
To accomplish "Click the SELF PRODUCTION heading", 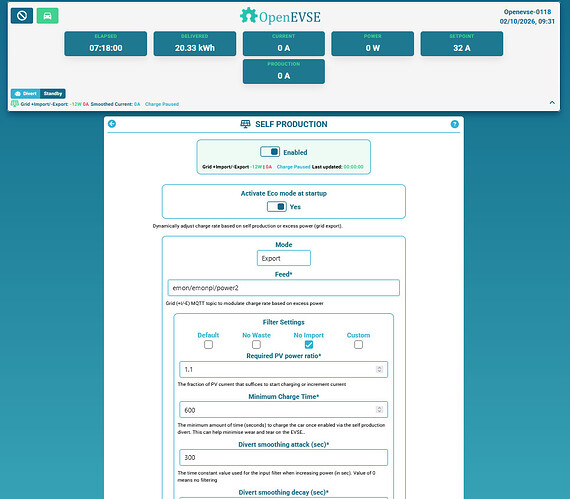I will coord(291,124).
